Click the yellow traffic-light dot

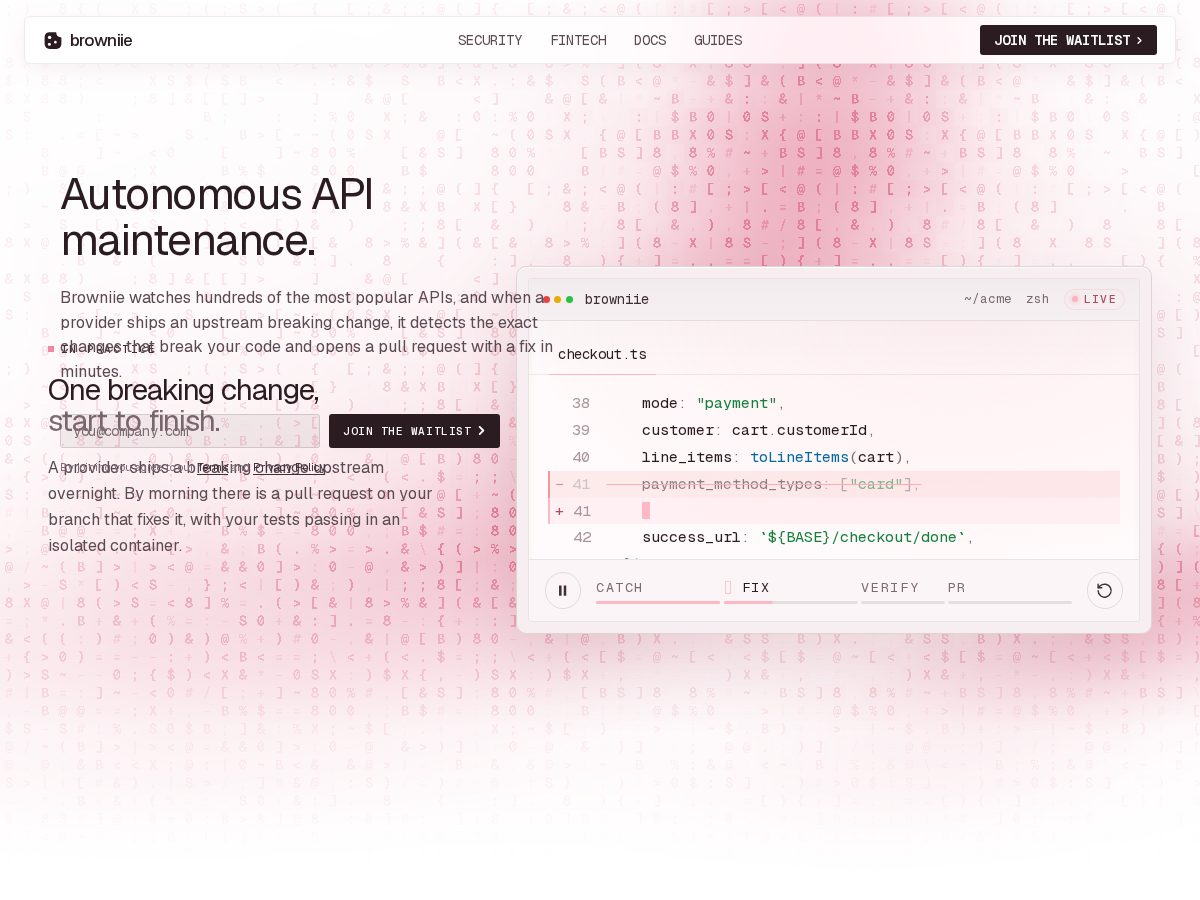558,299
